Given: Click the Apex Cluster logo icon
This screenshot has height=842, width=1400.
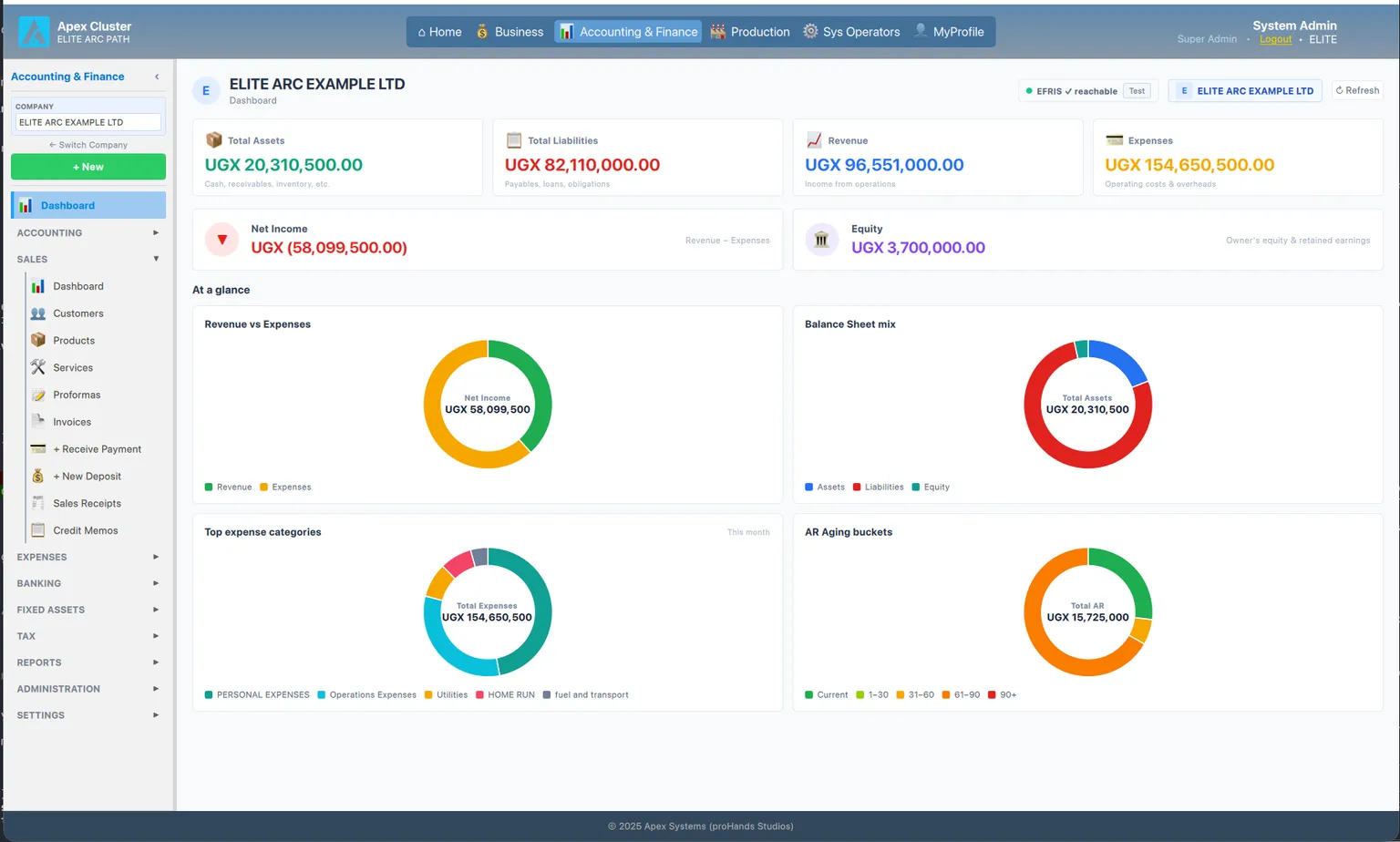Looking at the screenshot, I should (35, 32).
